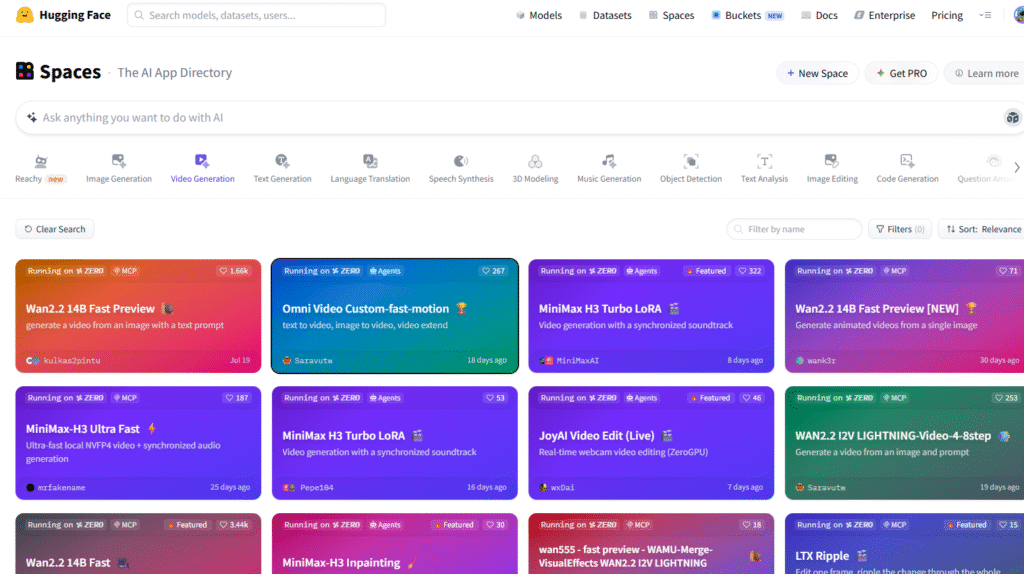This screenshot has width=1024, height=574.
Task: Like the Wan2.2 14B Fast Preview 1.66k heart
Action: pos(223,271)
